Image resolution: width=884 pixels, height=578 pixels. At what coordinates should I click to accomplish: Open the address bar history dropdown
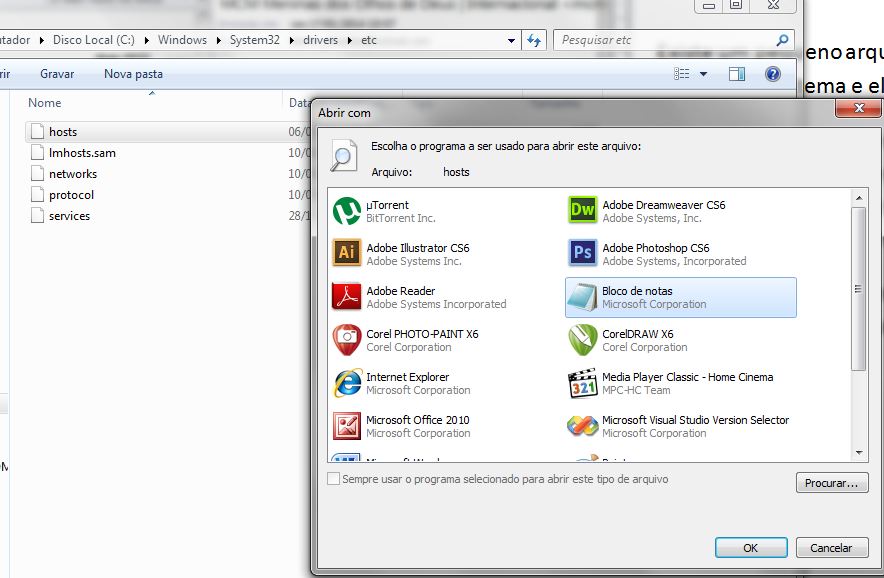(x=511, y=41)
